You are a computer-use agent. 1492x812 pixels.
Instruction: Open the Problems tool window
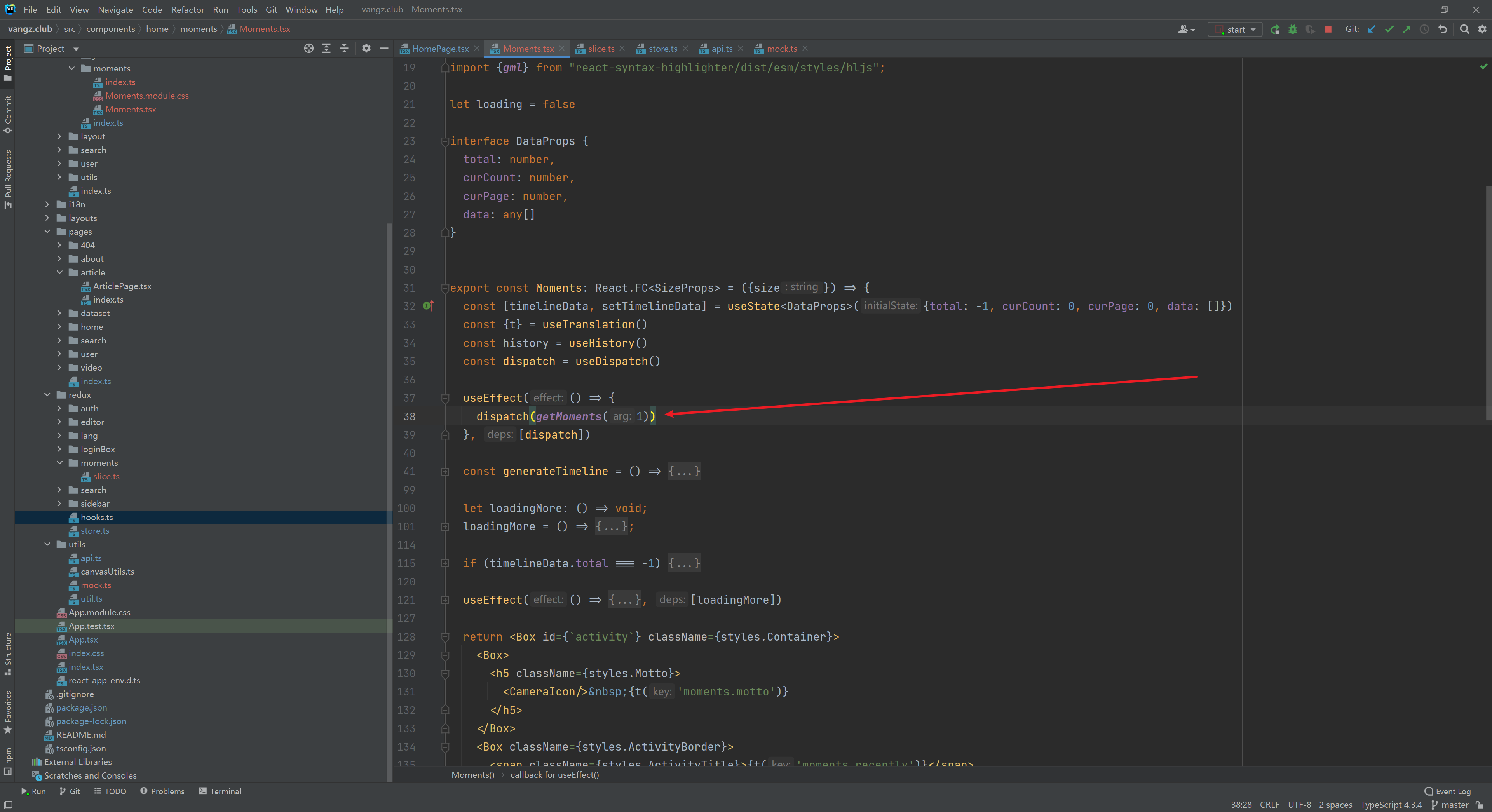162,791
